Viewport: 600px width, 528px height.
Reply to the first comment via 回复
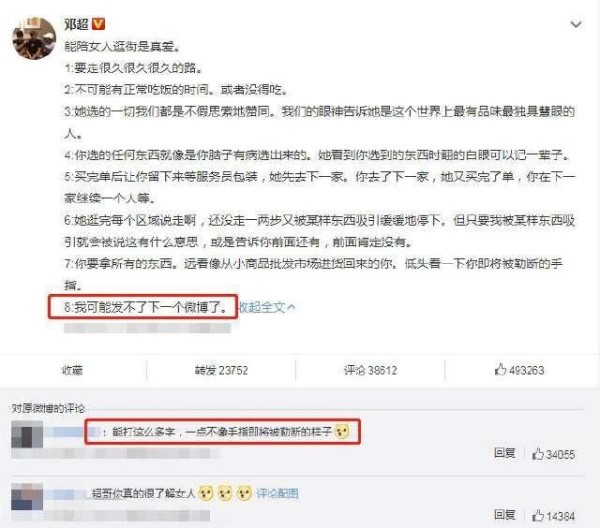click(504, 453)
